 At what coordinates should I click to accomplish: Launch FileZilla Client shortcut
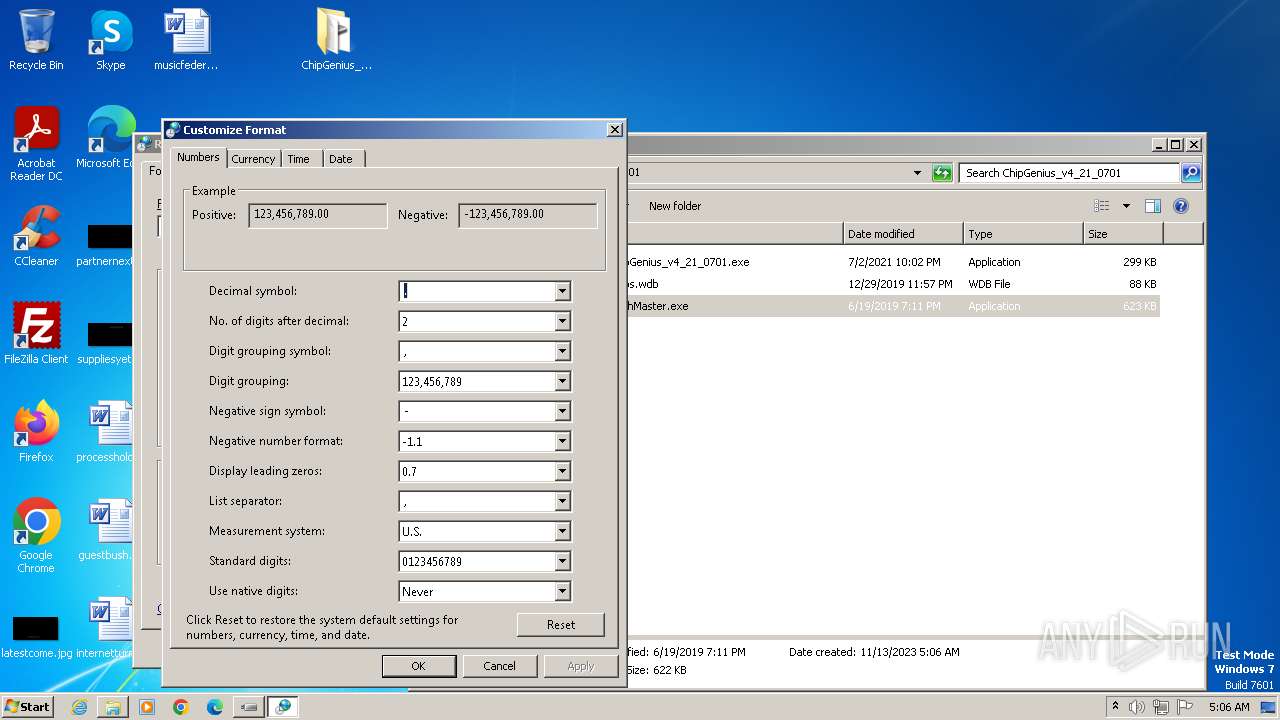pyautogui.click(x=36, y=333)
